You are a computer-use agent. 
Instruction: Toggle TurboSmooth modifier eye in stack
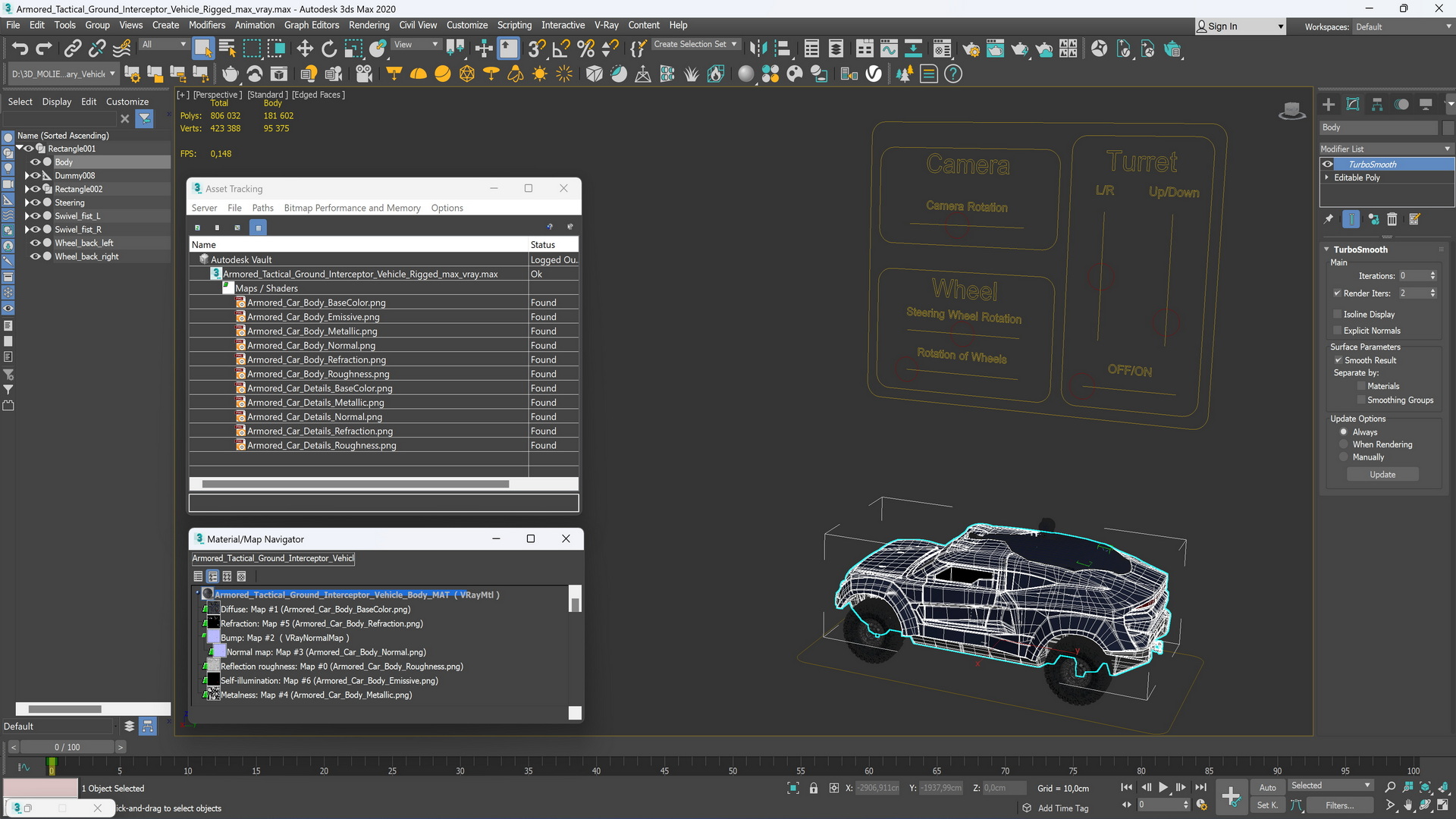[x=1327, y=165]
